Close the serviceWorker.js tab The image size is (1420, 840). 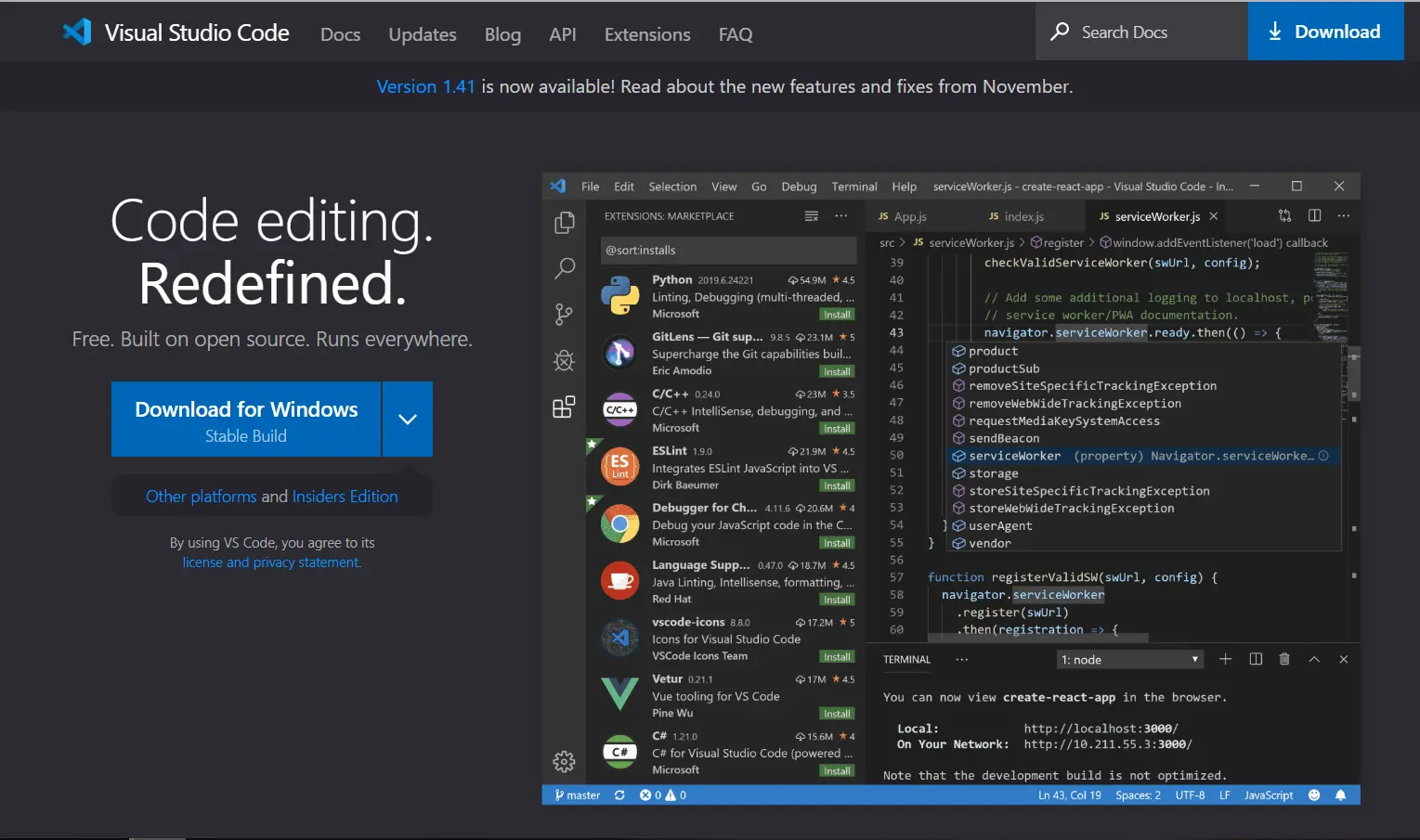pos(1213,216)
